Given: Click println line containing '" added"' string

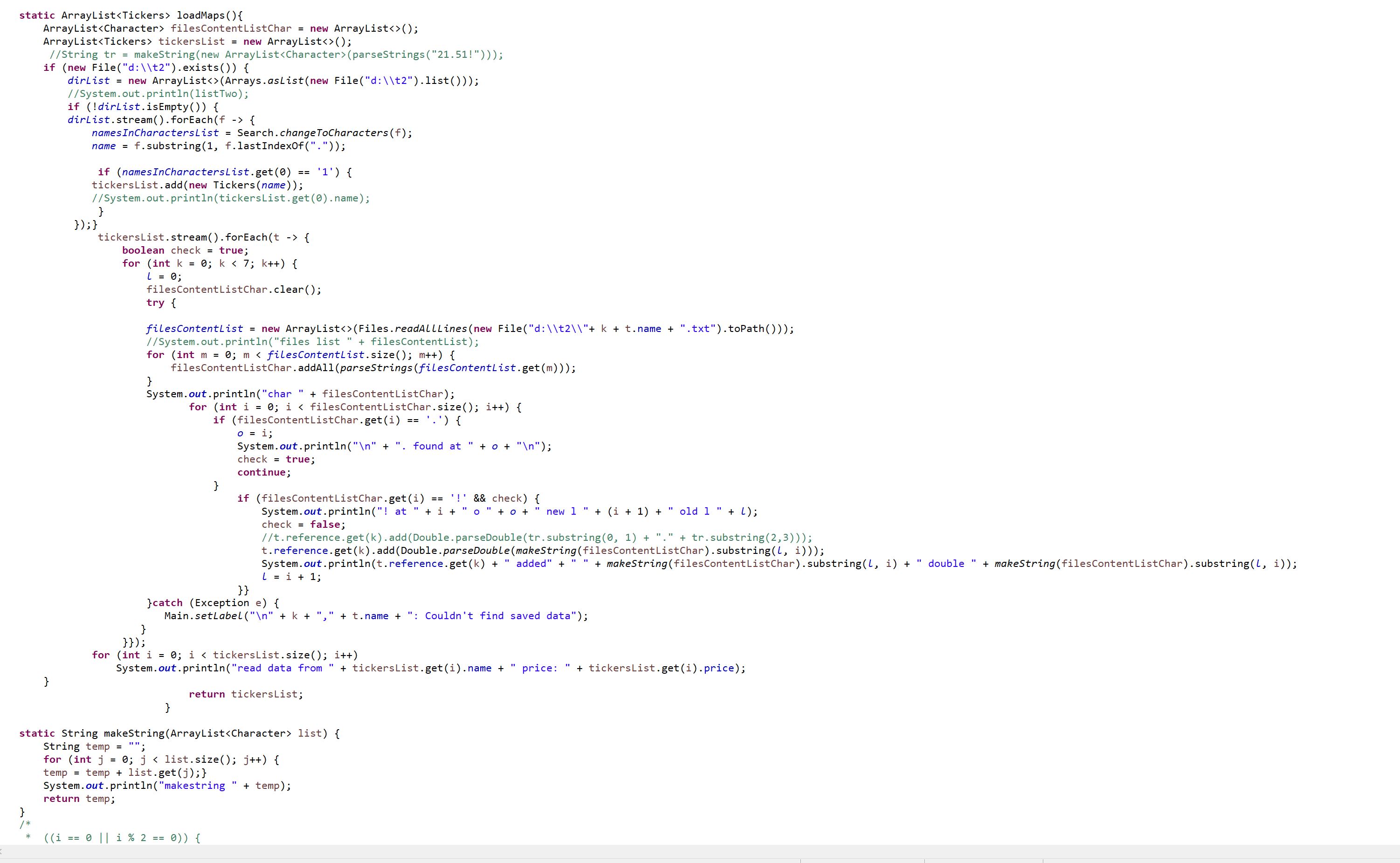Looking at the screenshot, I should pyautogui.click(x=779, y=564).
